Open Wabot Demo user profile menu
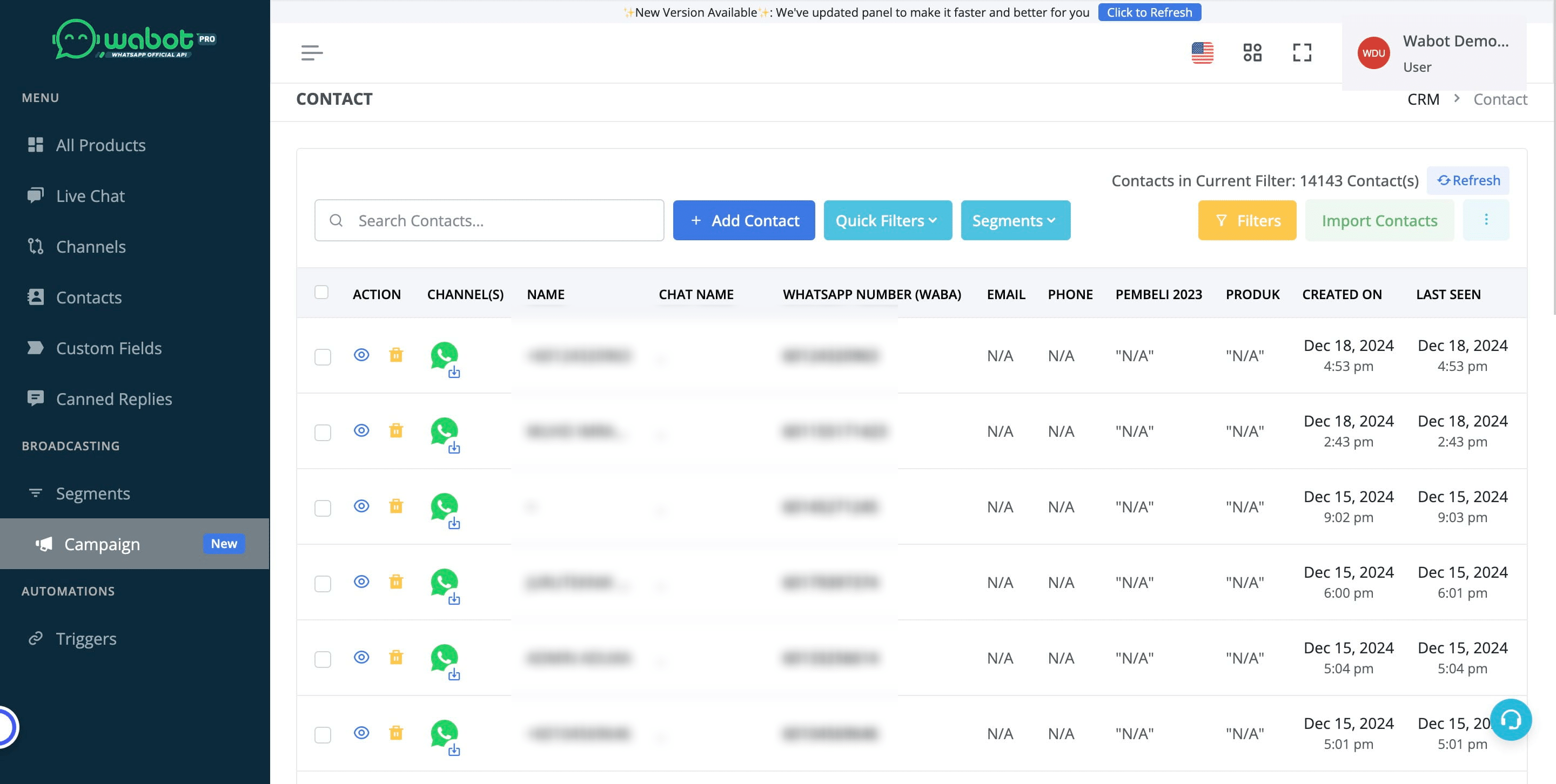The height and width of the screenshot is (784, 1556). [x=1434, y=53]
